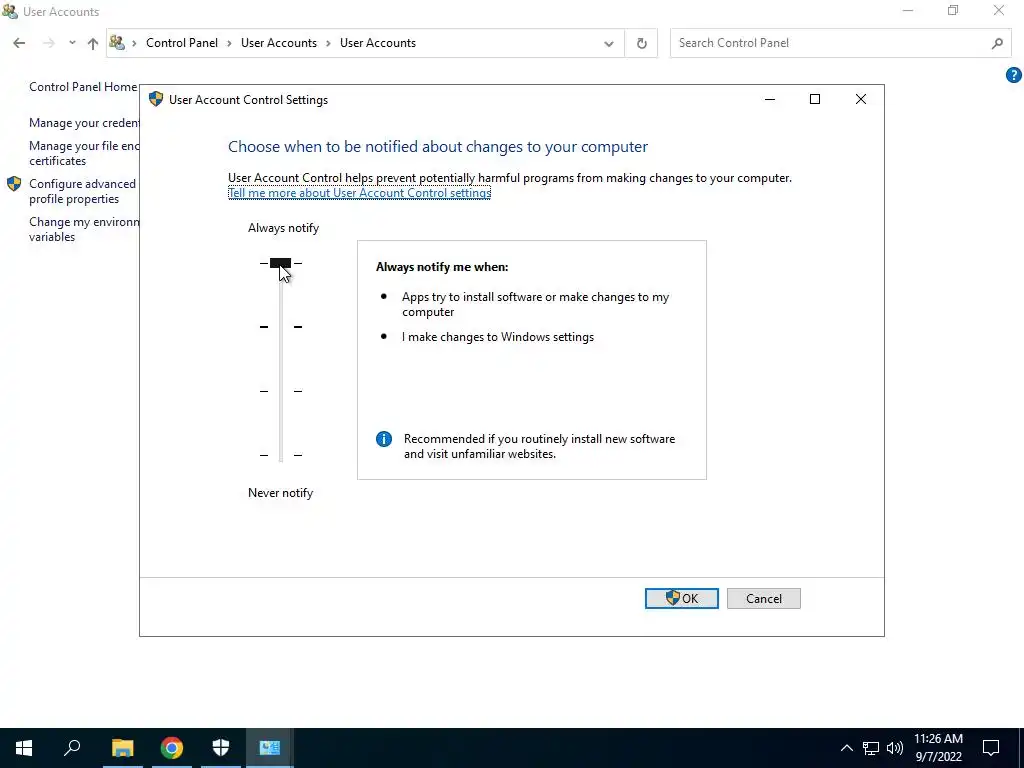
Task: Set slider to the bottom Never notify tick
Action: [281, 455]
